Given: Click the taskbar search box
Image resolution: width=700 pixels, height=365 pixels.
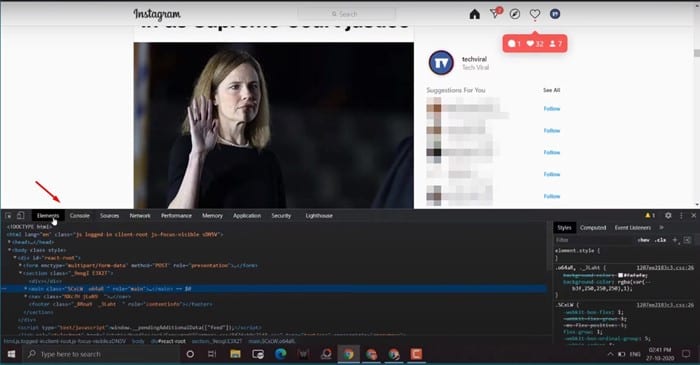Looking at the screenshot, I should click(x=101, y=354).
